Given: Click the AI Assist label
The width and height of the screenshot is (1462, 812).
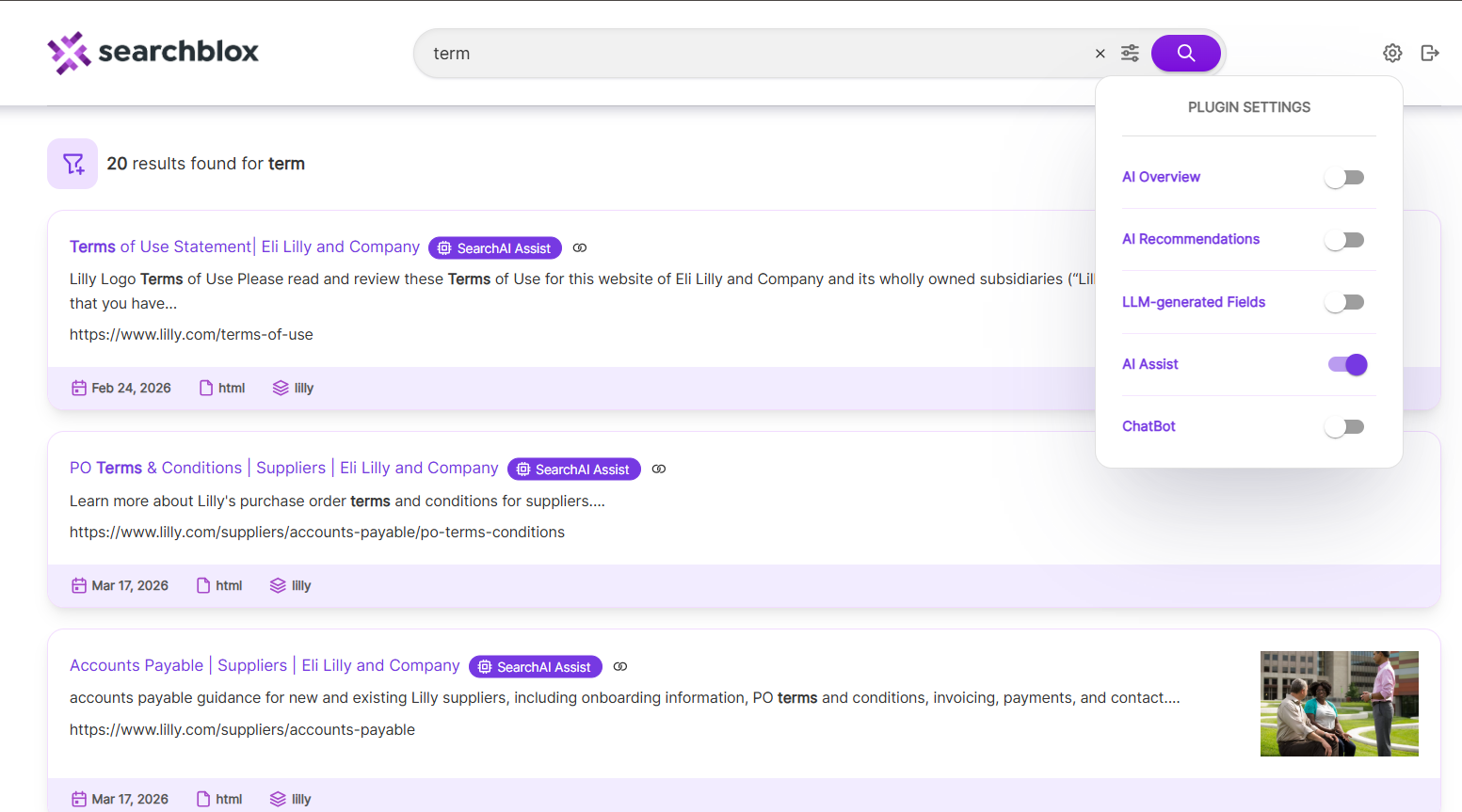Looking at the screenshot, I should 1149,364.
